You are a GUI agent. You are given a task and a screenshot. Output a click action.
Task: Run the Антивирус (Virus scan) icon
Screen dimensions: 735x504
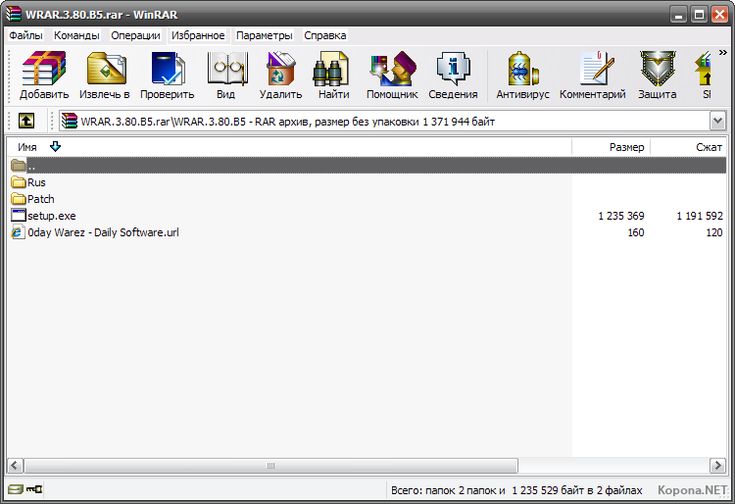click(x=523, y=68)
